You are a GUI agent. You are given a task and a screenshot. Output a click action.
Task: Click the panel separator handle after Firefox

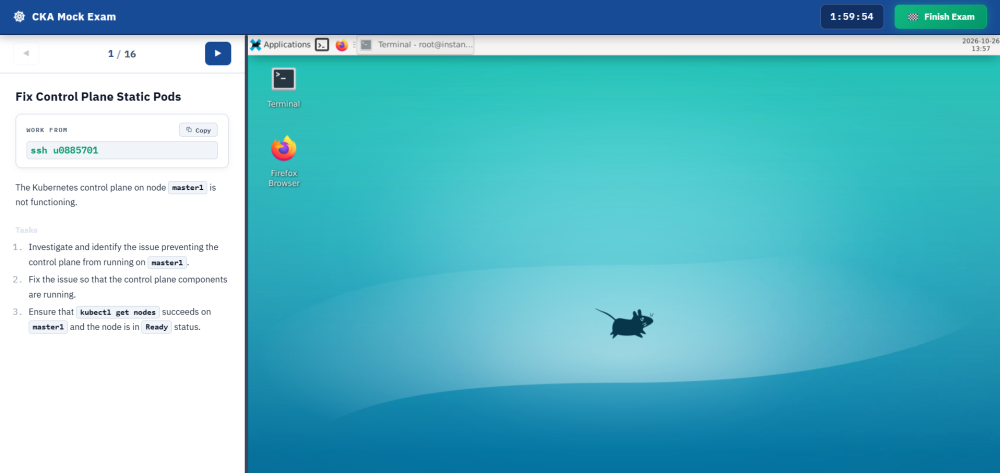[355, 45]
